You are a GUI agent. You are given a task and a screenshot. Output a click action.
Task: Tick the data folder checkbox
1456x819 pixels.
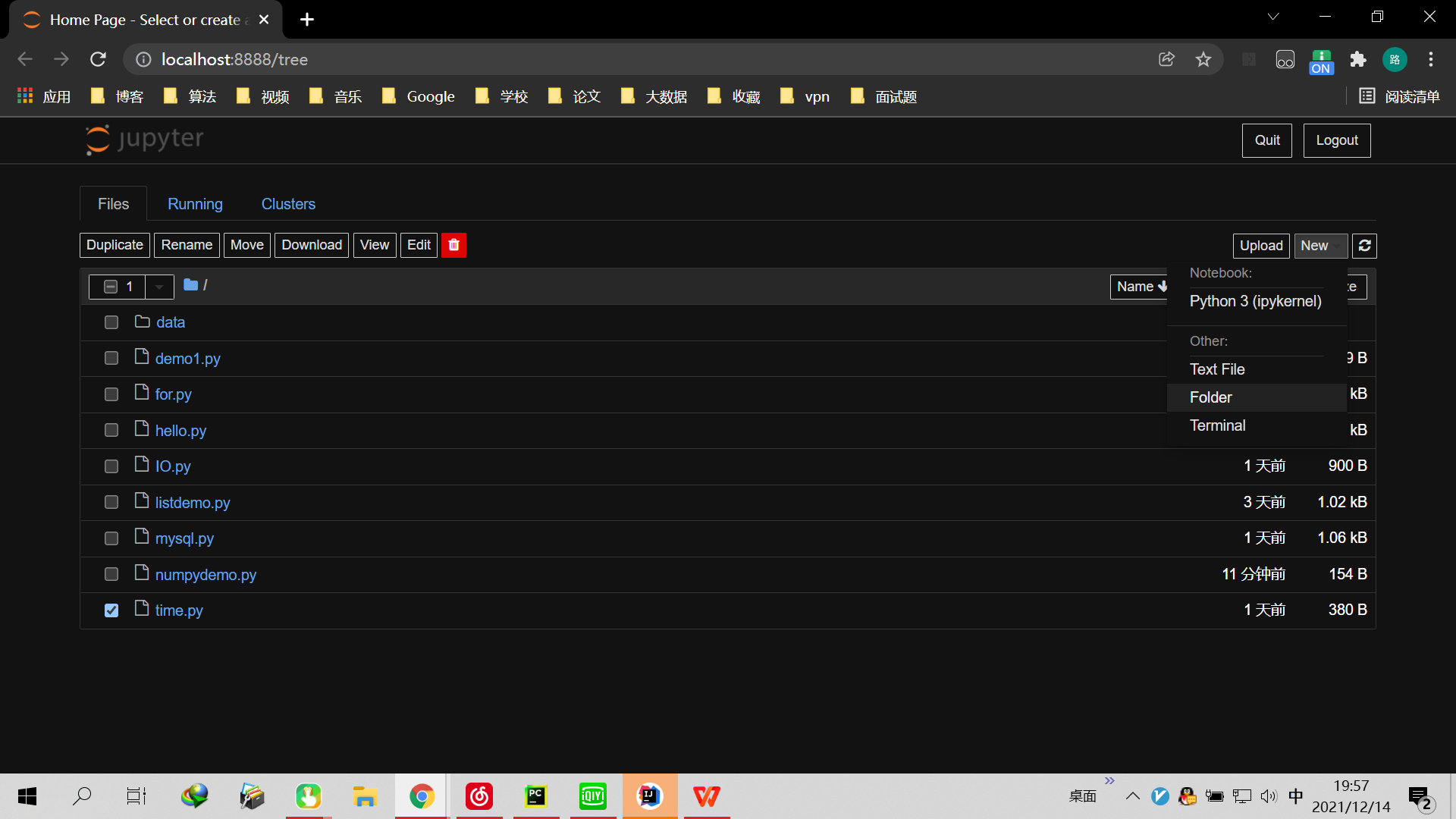tap(111, 322)
